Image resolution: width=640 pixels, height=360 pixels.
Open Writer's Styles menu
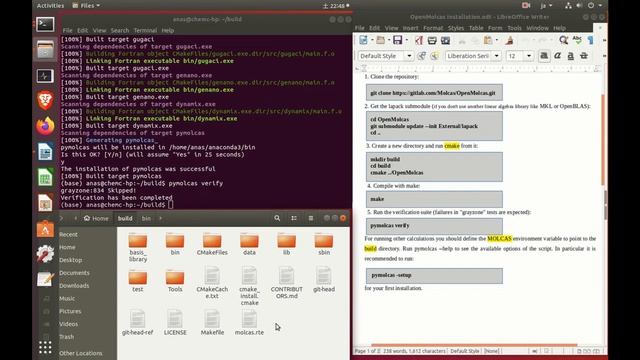[x=456, y=28]
